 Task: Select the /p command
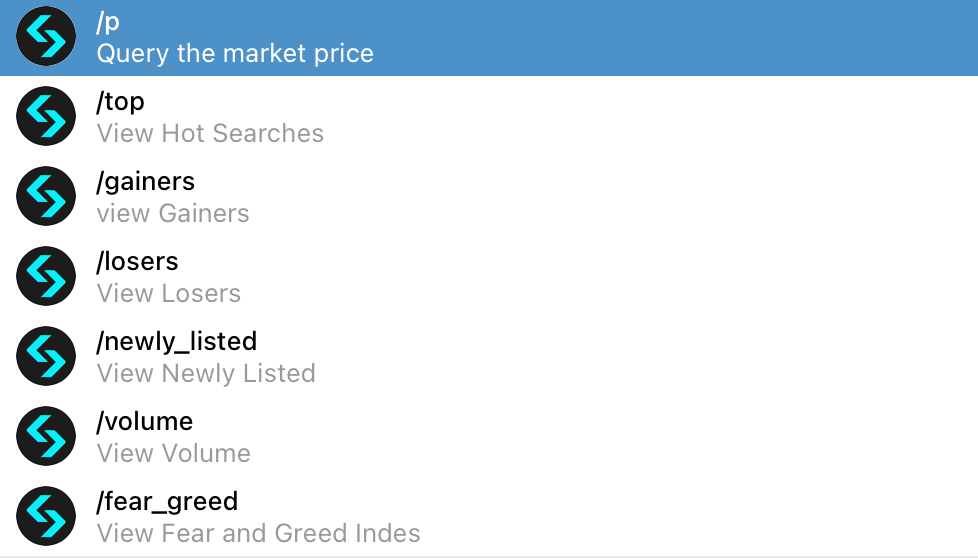click(x=489, y=37)
